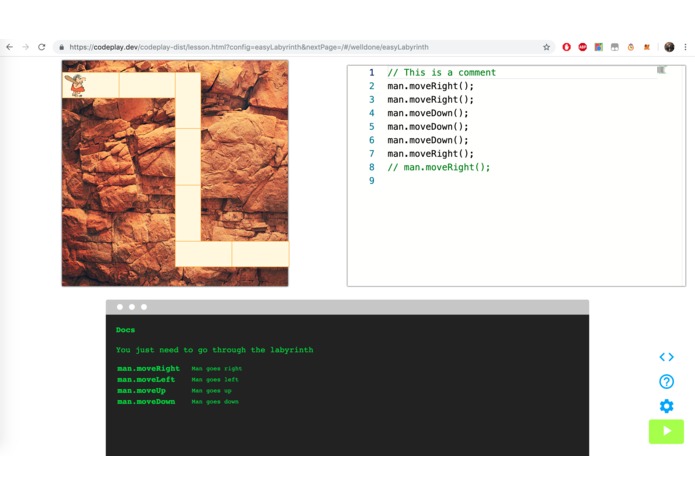The height and width of the screenshot is (494, 695).
Task: Run the code with the green play button
Action: [x=666, y=431]
